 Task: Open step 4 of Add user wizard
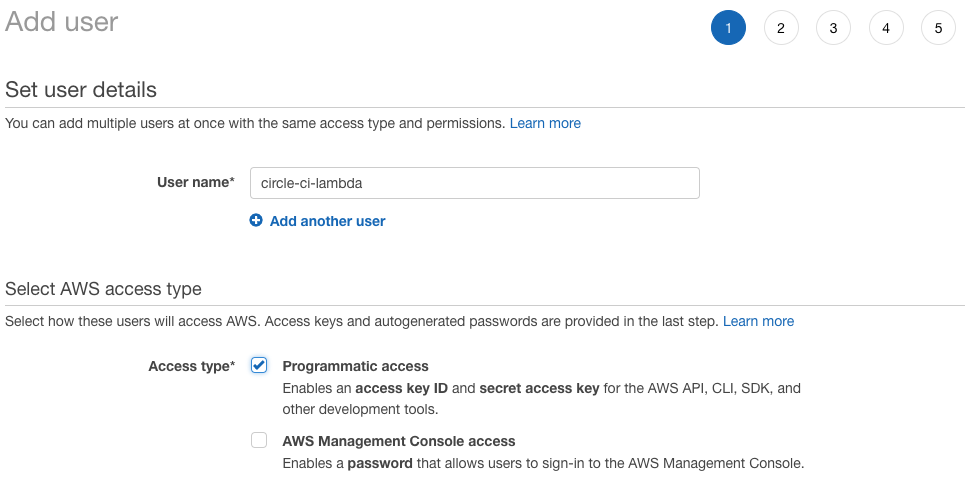coord(886,28)
